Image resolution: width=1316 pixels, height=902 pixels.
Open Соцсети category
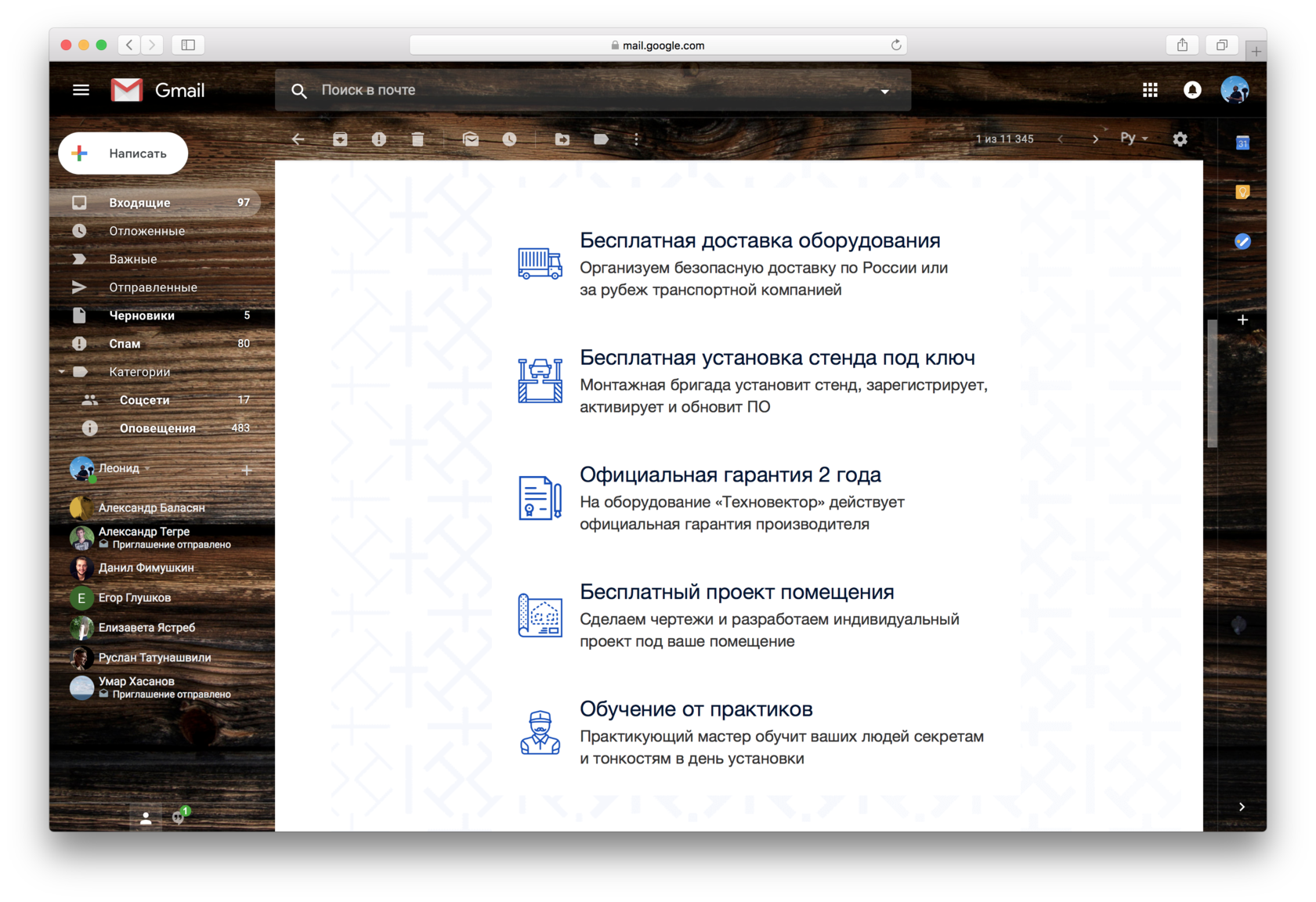click(x=155, y=400)
